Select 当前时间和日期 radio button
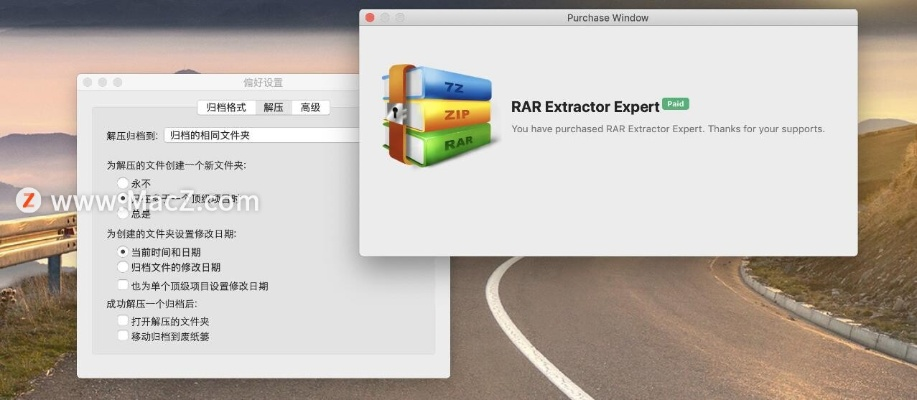917x400 pixels. click(123, 252)
